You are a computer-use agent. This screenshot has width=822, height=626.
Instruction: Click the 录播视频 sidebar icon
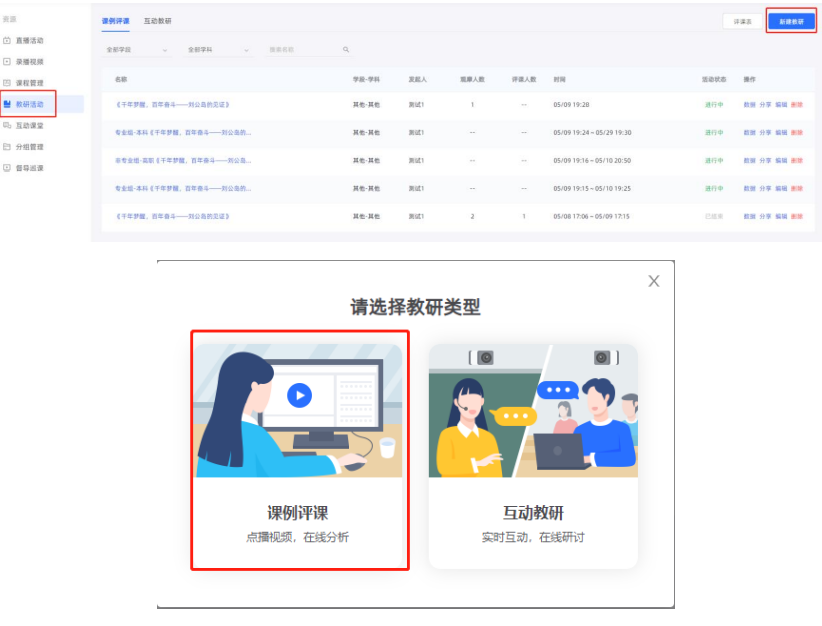click(x=7, y=62)
